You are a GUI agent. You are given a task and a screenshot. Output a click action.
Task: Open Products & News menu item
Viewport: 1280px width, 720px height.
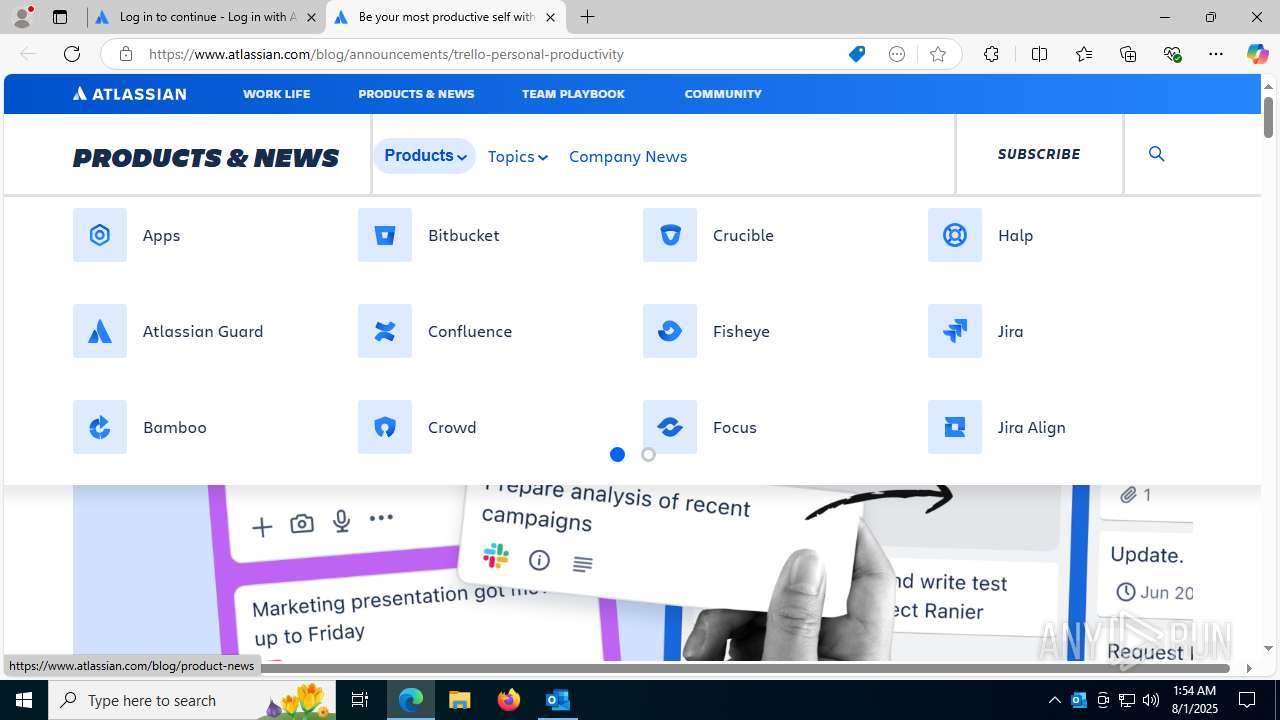(416, 94)
